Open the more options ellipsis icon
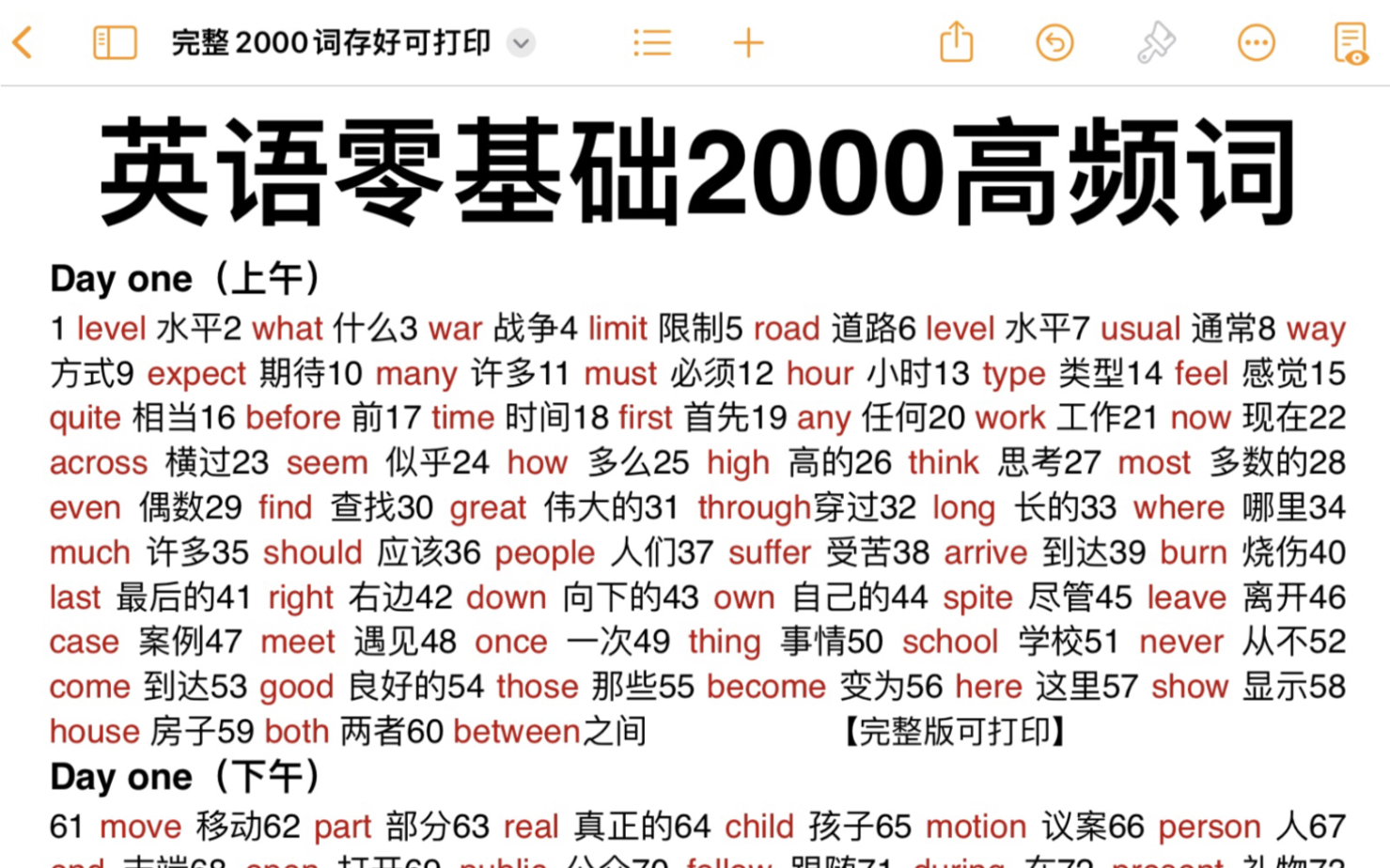 [1256, 42]
